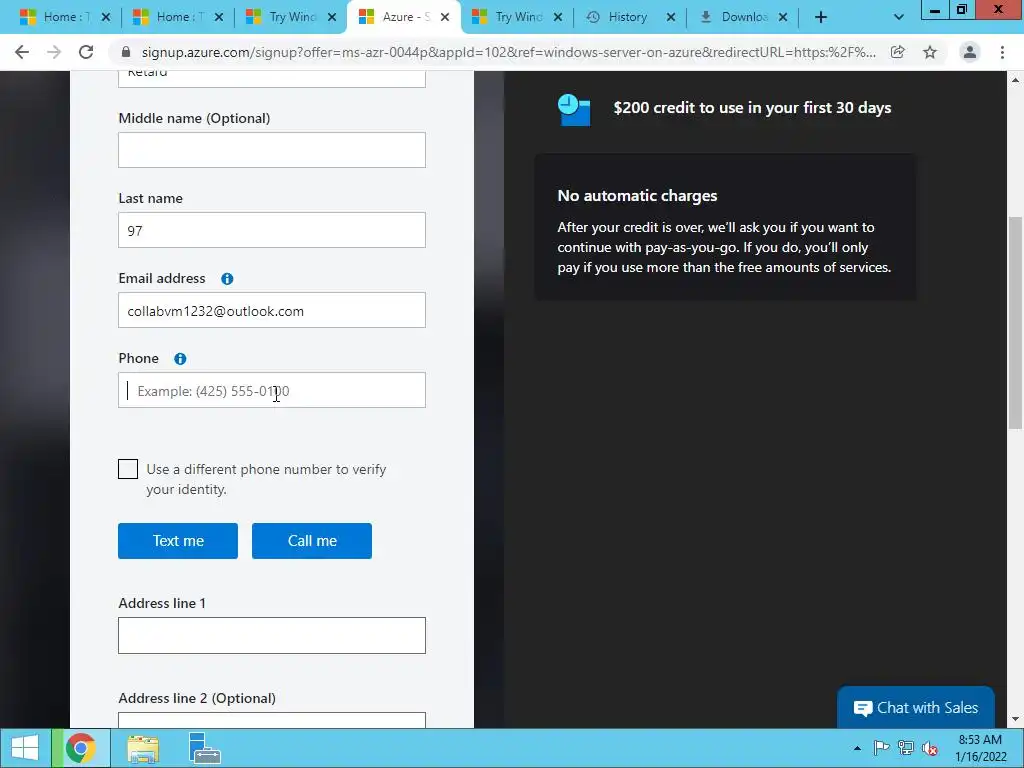This screenshot has height=768, width=1024.
Task: Click the Address line 1 field
Action: (x=272, y=635)
